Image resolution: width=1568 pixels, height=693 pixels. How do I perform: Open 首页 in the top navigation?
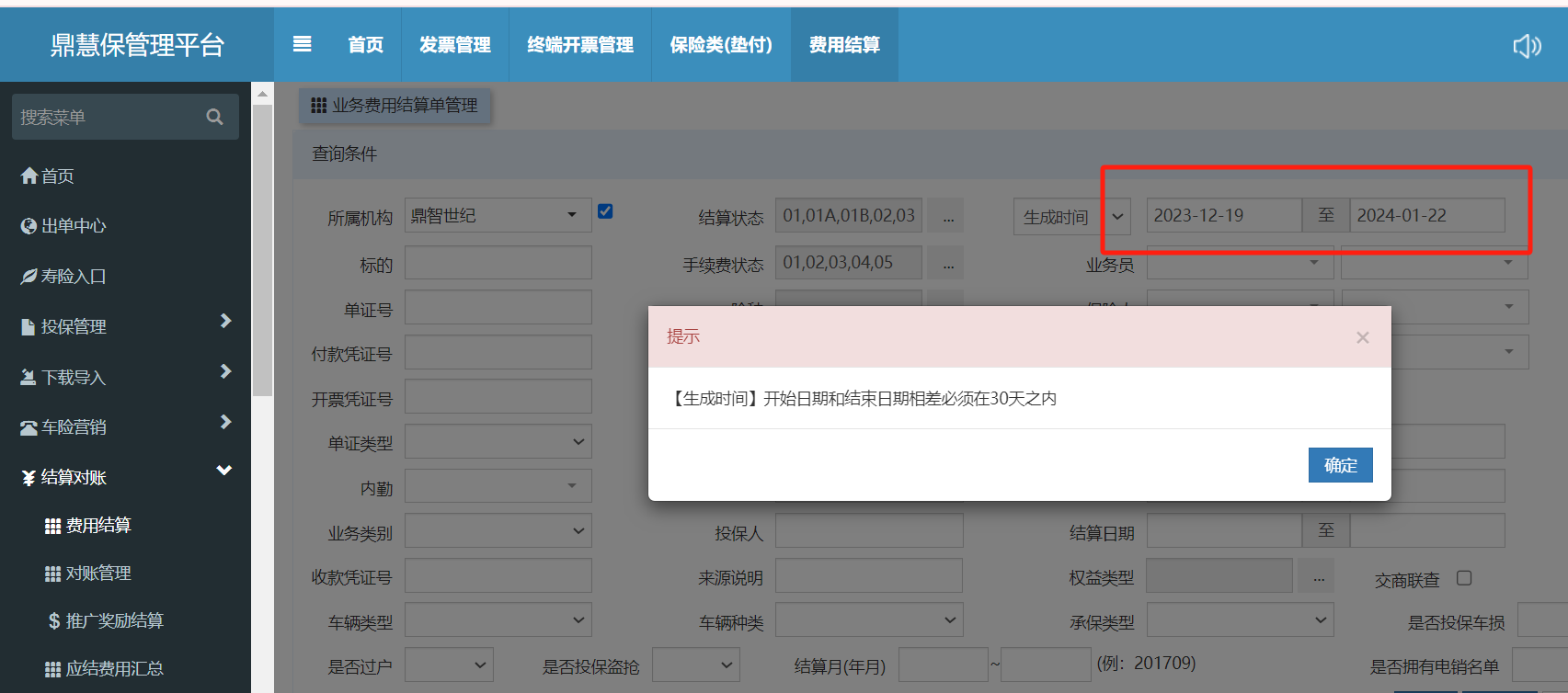tap(365, 45)
